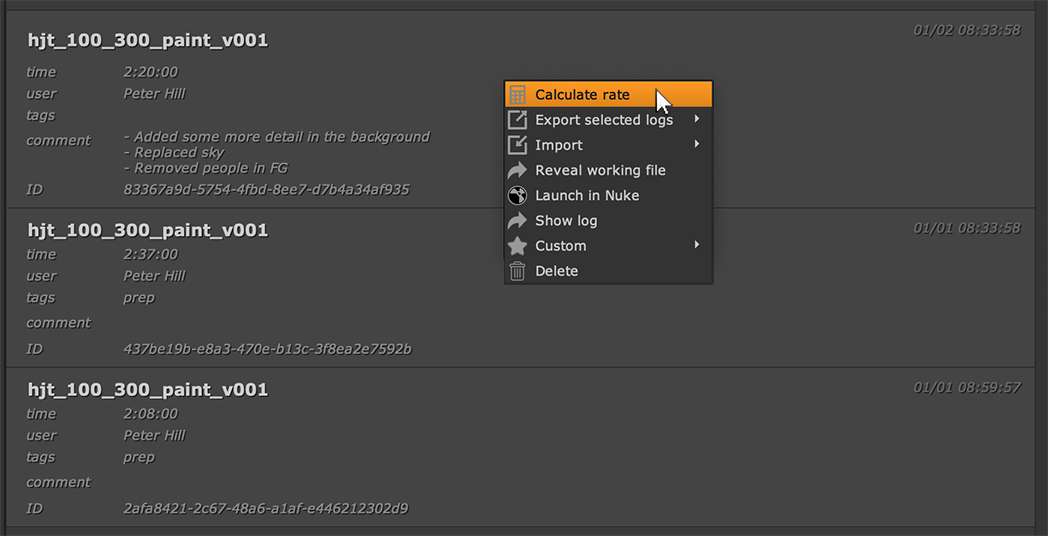Click the import icon in the context menu

(517, 145)
